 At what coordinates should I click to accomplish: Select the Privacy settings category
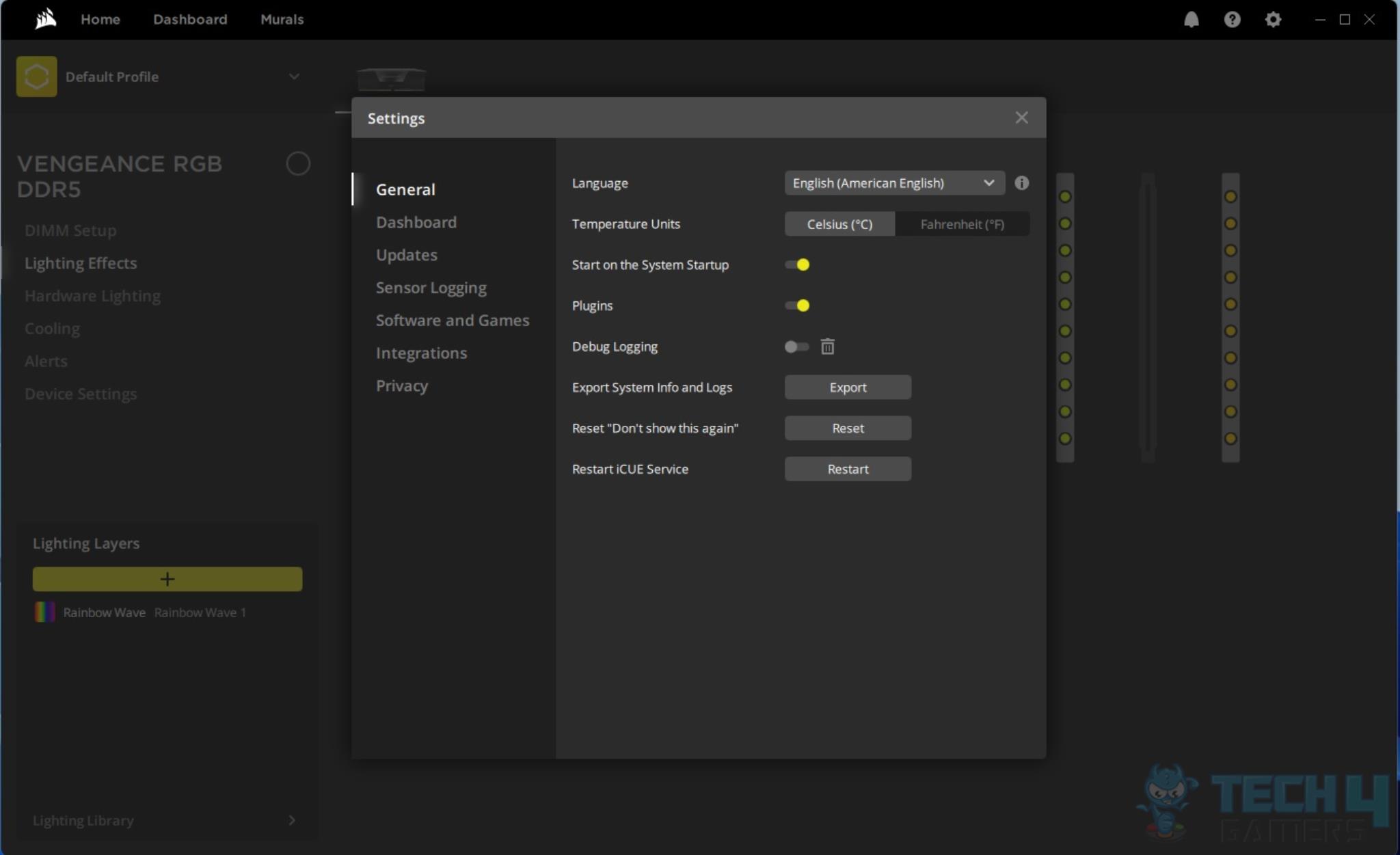click(x=402, y=386)
